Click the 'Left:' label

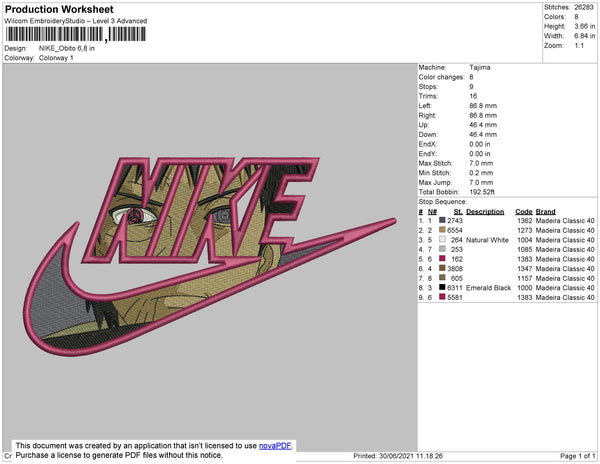[425, 106]
